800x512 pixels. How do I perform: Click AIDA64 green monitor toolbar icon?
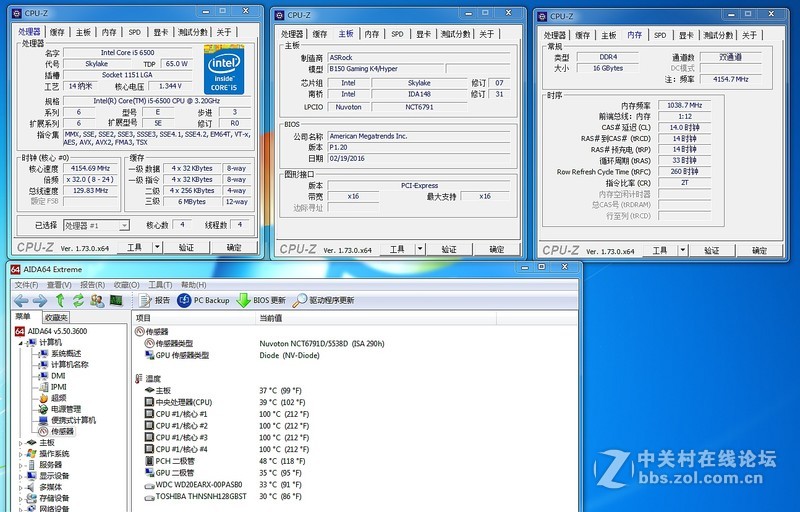pos(116,300)
